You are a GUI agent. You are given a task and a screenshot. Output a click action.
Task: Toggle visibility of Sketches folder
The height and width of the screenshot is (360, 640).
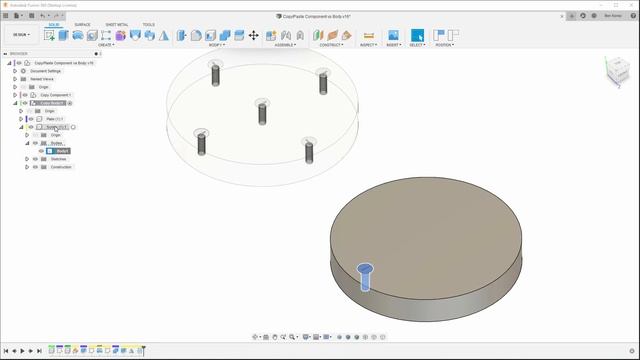(36, 159)
